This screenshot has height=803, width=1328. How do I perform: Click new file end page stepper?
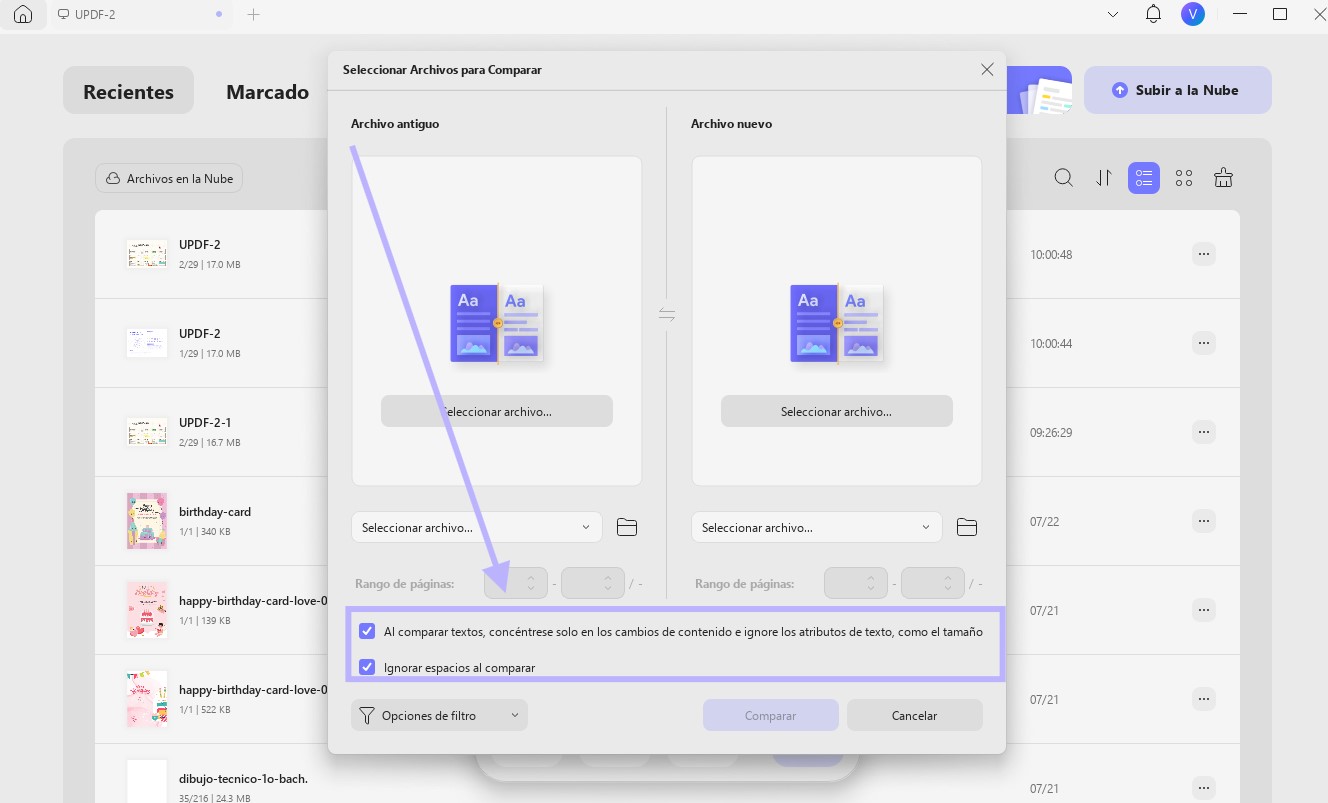pos(933,583)
